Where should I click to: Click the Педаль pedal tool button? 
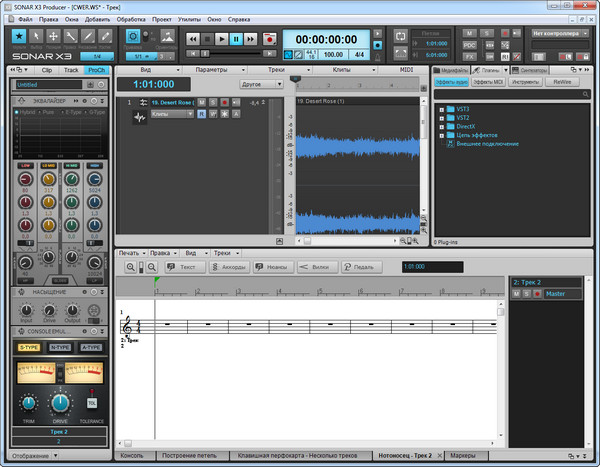[362, 268]
